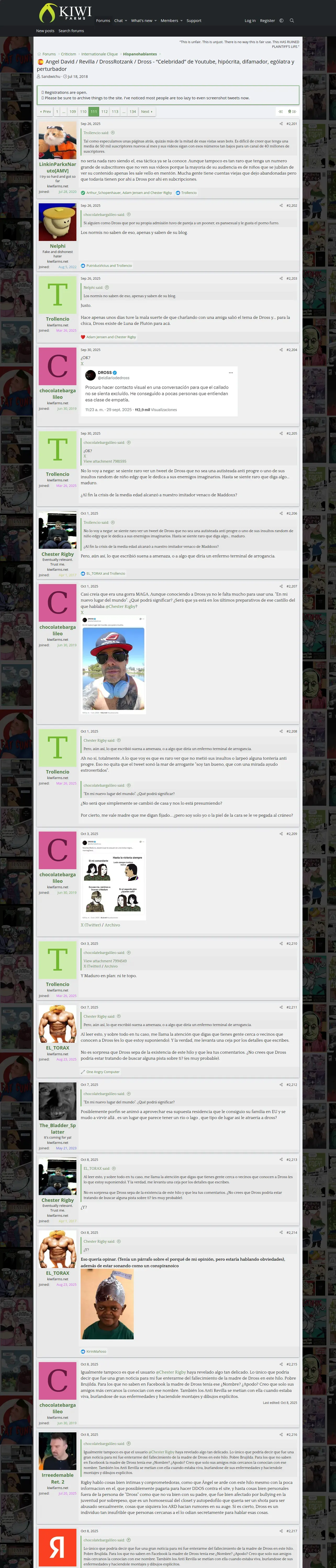Click 'Jul 18, 2018' thread start date
The width and height of the screenshot is (336, 1568).
coord(77,77)
